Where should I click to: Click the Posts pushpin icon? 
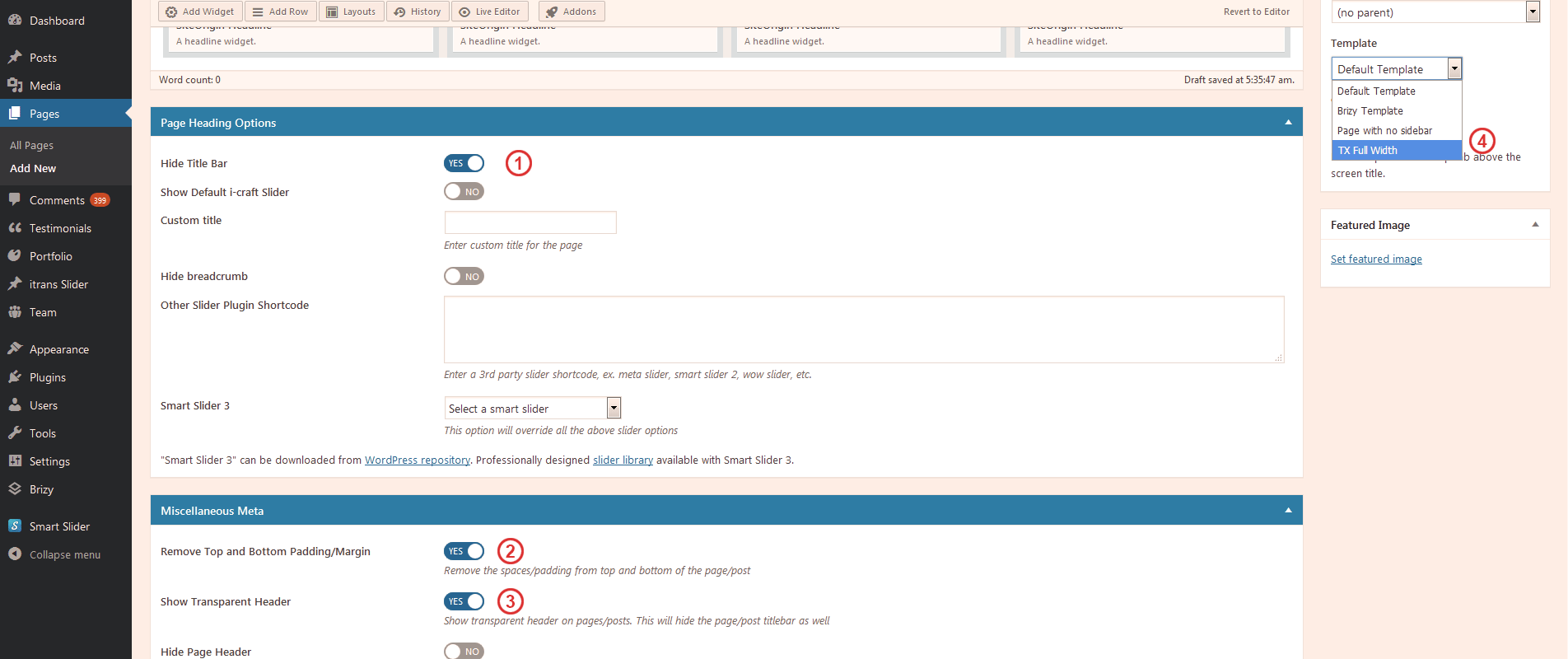[x=15, y=58]
